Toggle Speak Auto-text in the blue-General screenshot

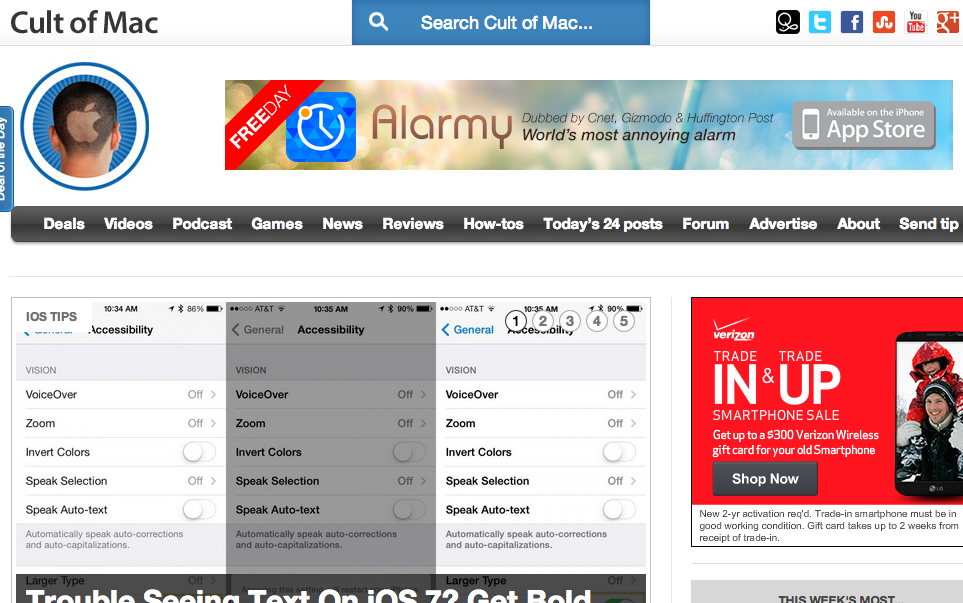coord(619,510)
